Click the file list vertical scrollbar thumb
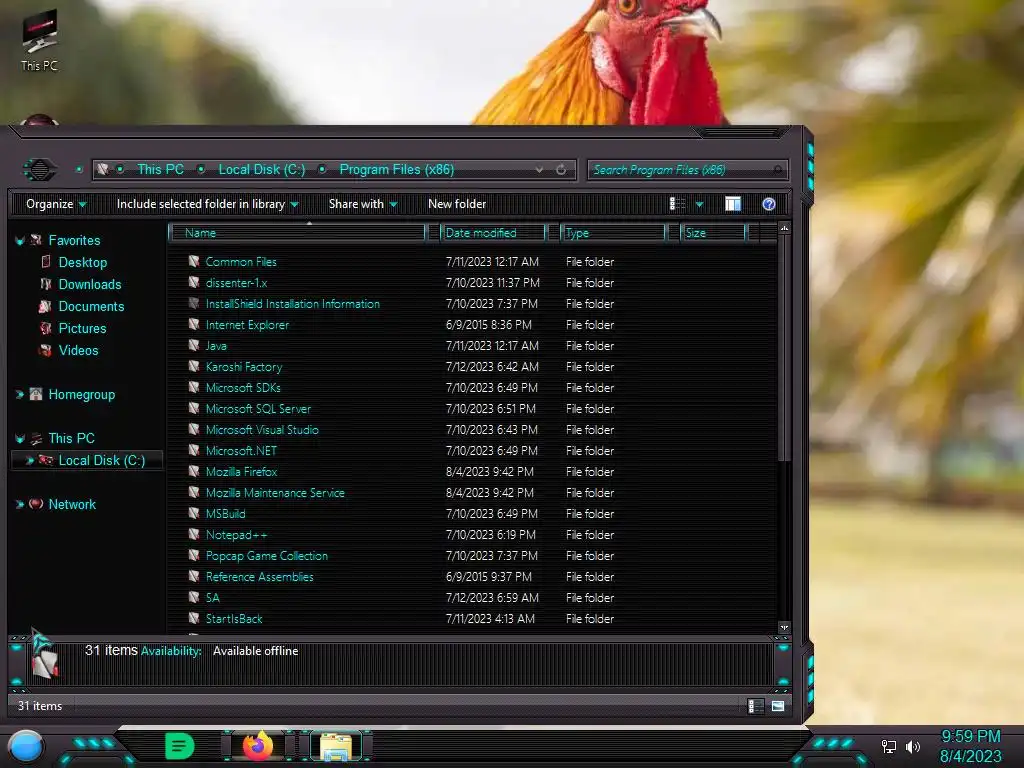The width and height of the screenshot is (1024, 768). (x=784, y=347)
